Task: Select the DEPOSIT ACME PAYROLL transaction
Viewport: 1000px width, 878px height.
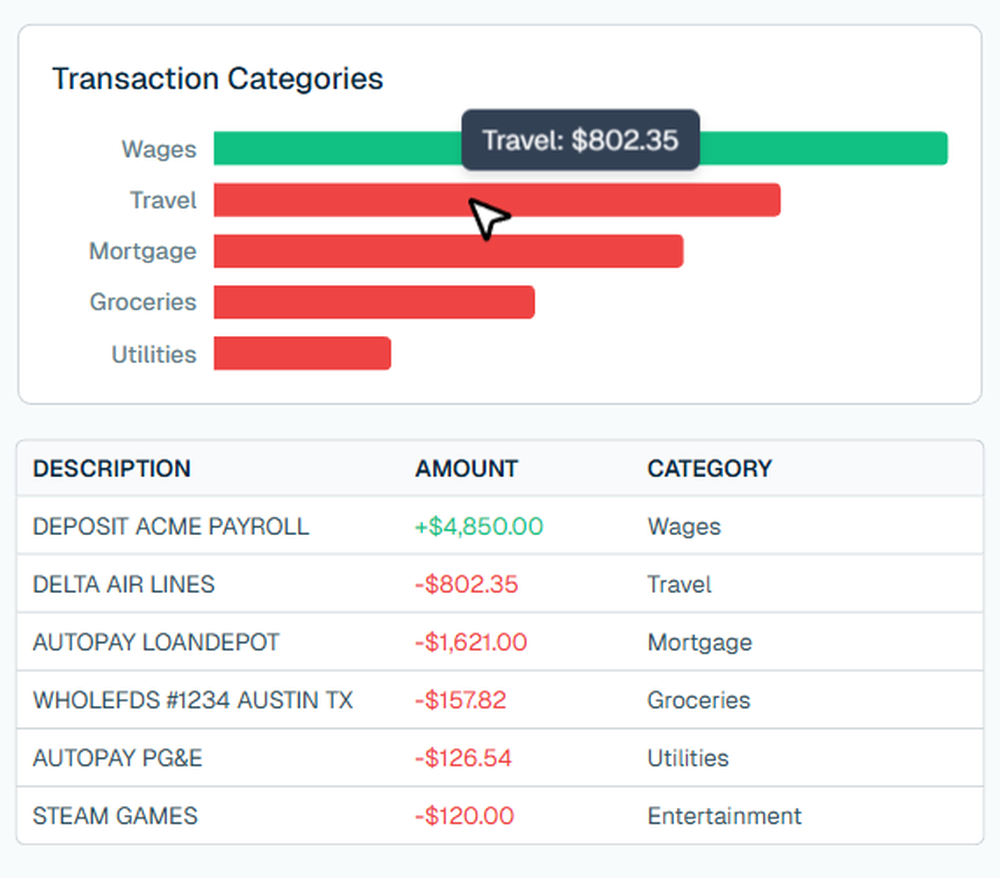Action: point(170,526)
